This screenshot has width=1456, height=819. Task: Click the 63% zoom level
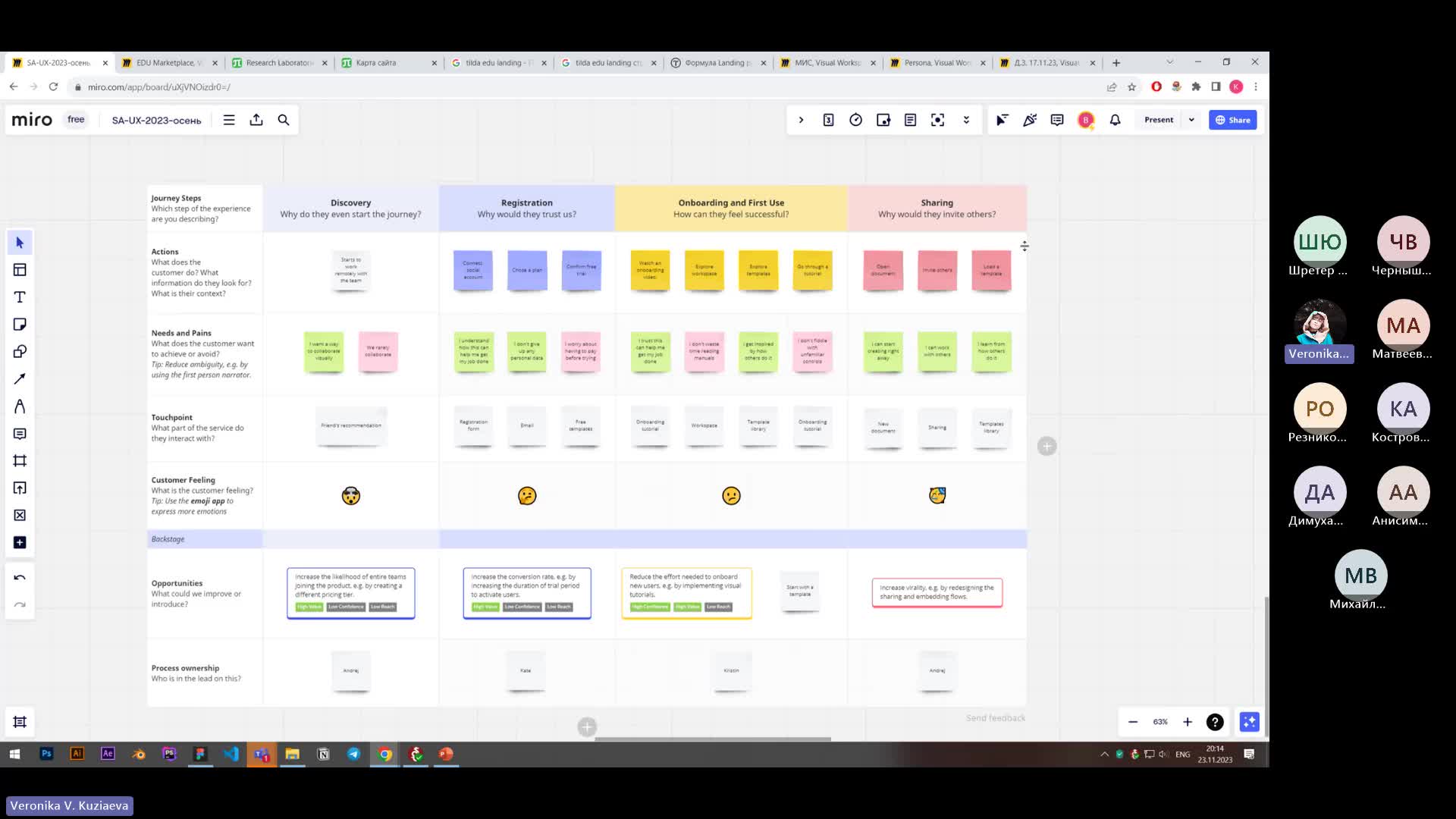coord(1160,722)
